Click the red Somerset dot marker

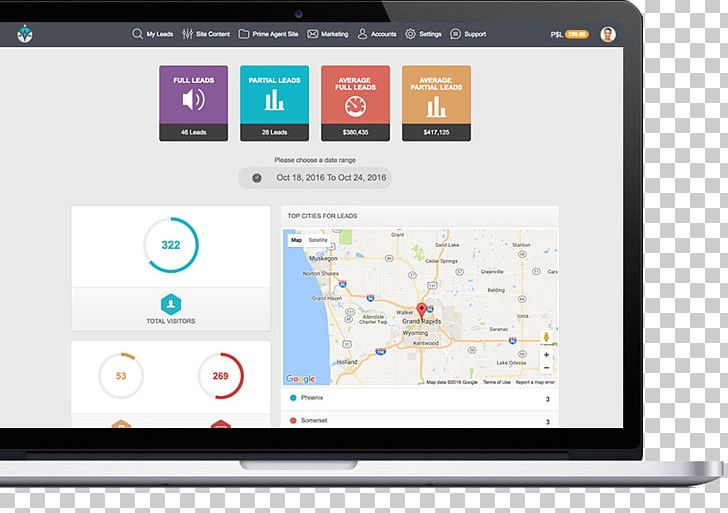point(293,421)
